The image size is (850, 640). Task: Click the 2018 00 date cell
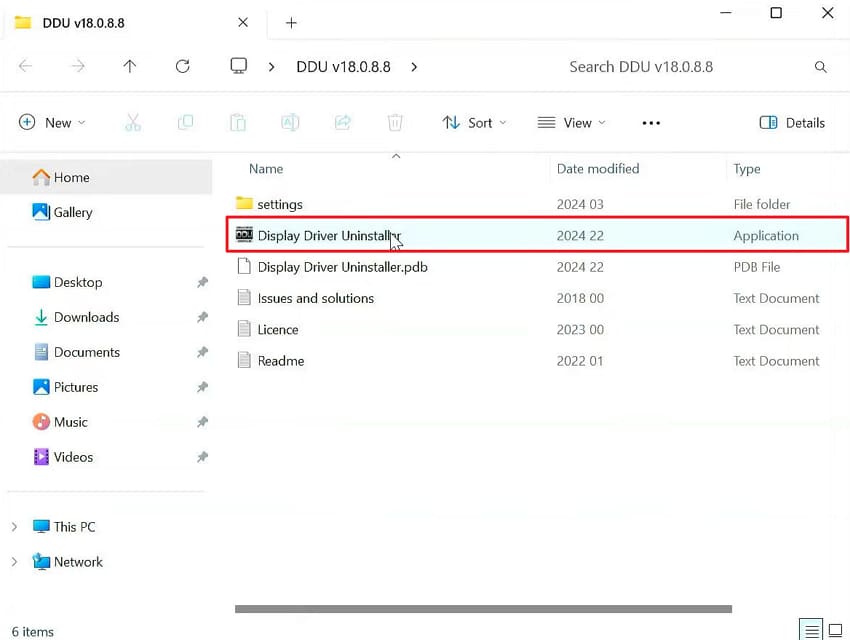(x=580, y=298)
